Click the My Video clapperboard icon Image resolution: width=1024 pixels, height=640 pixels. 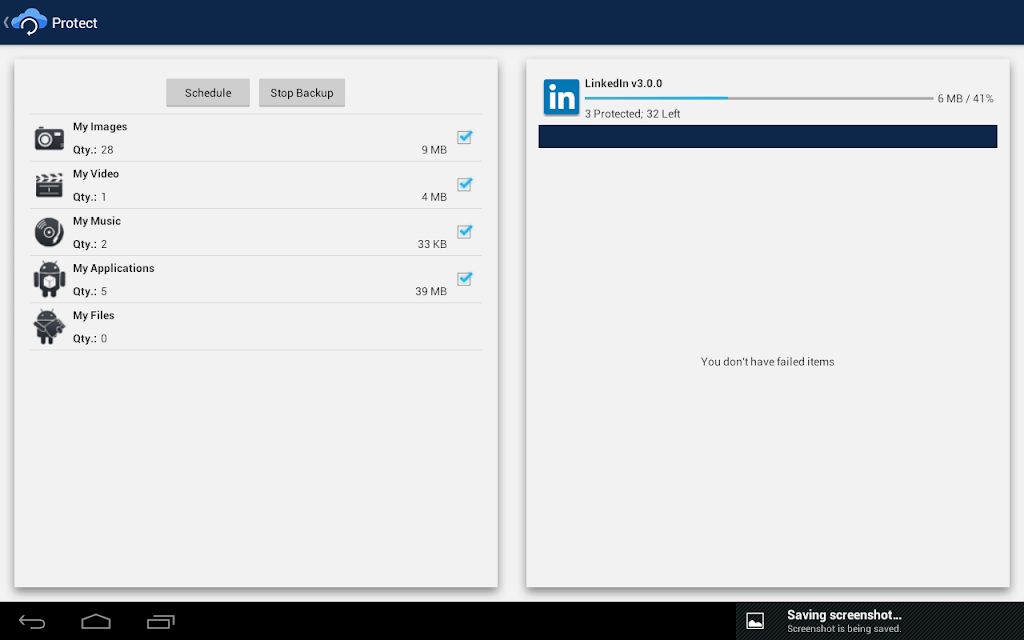coord(49,185)
